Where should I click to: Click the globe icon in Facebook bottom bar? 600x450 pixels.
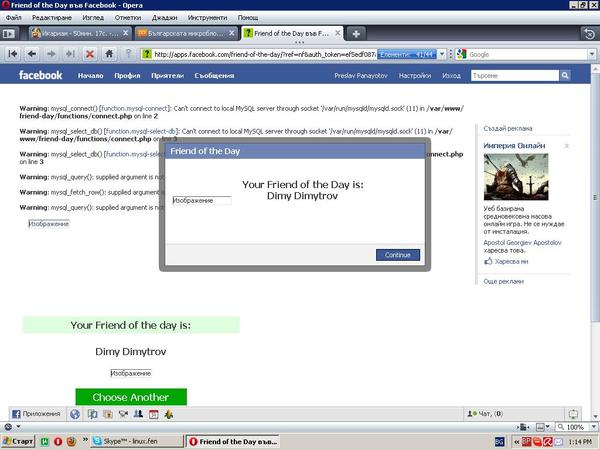[75, 414]
